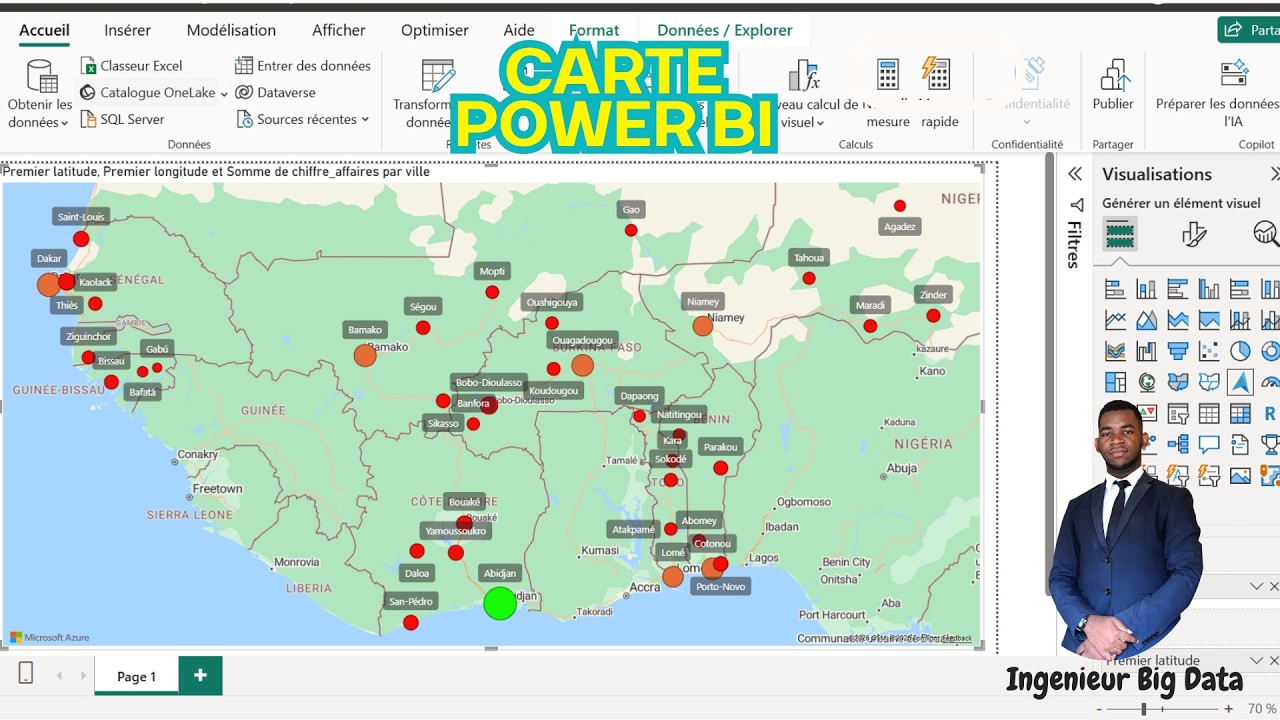Choose the pie chart visual
The image size is (1280, 720).
tap(1240, 352)
